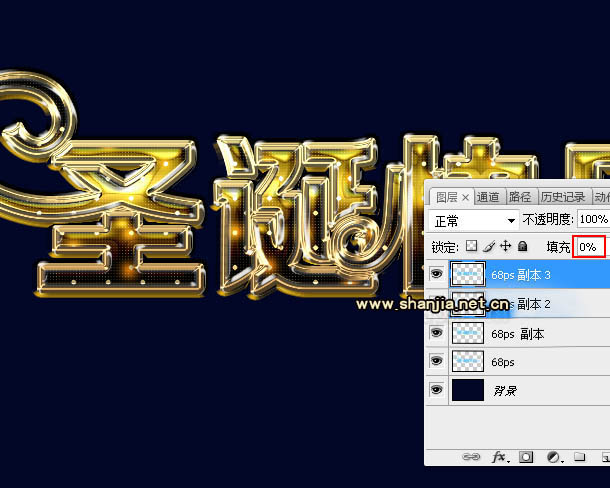The height and width of the screenshot is (488, 610).
Task: Open the 正常 blend mode dropdown
Action: pos(474,221)
